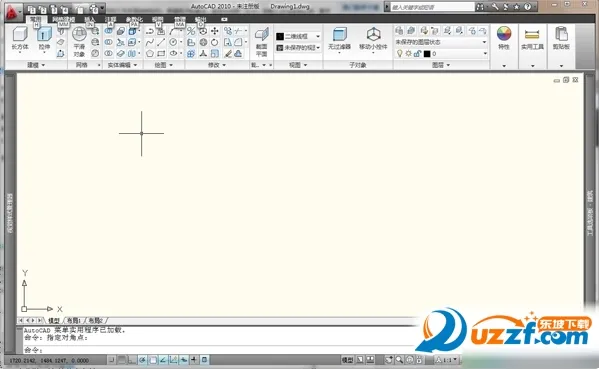Open the Properties (特性) color wheel panel
This screenshot has width=599, height=369.
point(504,38)
